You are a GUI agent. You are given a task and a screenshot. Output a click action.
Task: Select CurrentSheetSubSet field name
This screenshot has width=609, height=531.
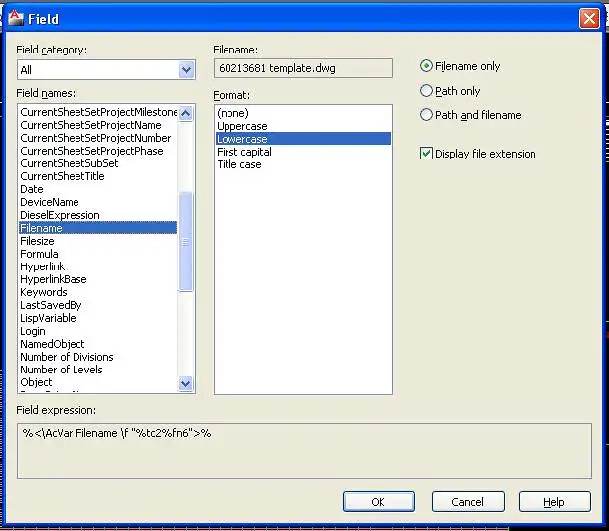click(98, 163)
